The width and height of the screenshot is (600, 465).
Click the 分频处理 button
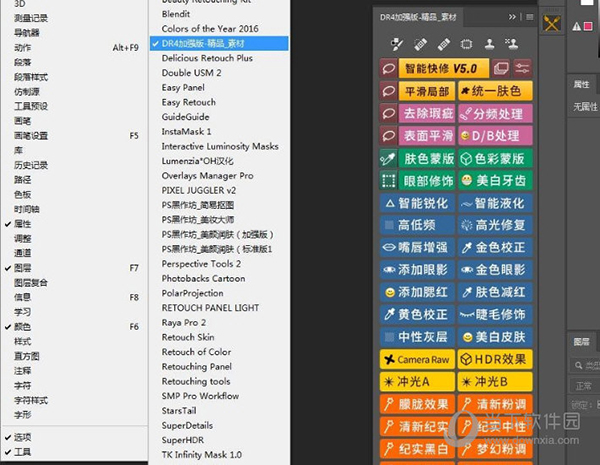tap(495, 114)
